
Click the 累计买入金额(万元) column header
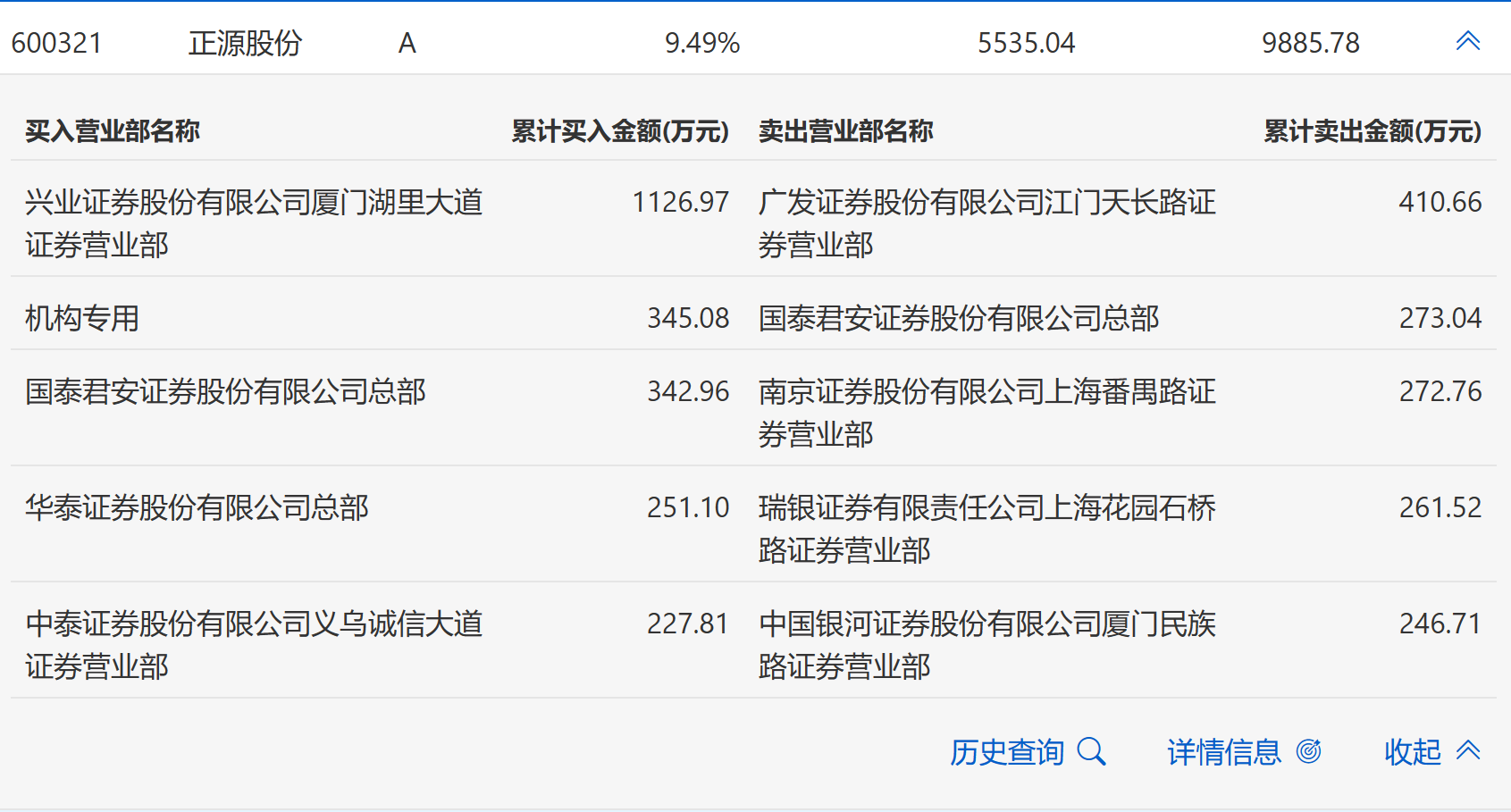(x=620, y=131)
